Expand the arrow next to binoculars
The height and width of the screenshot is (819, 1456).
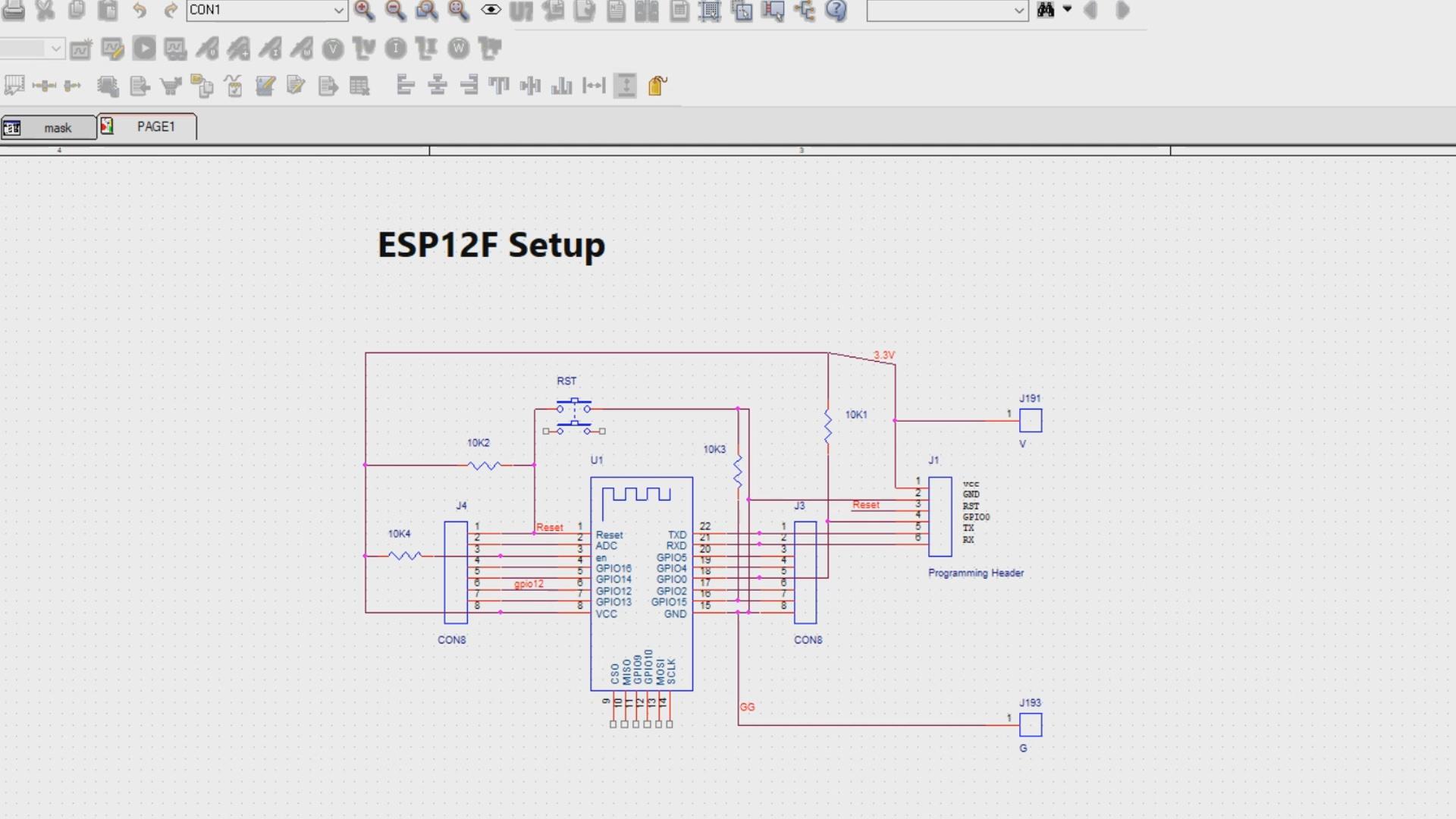pyautogui.click(x=1067, y=10)
